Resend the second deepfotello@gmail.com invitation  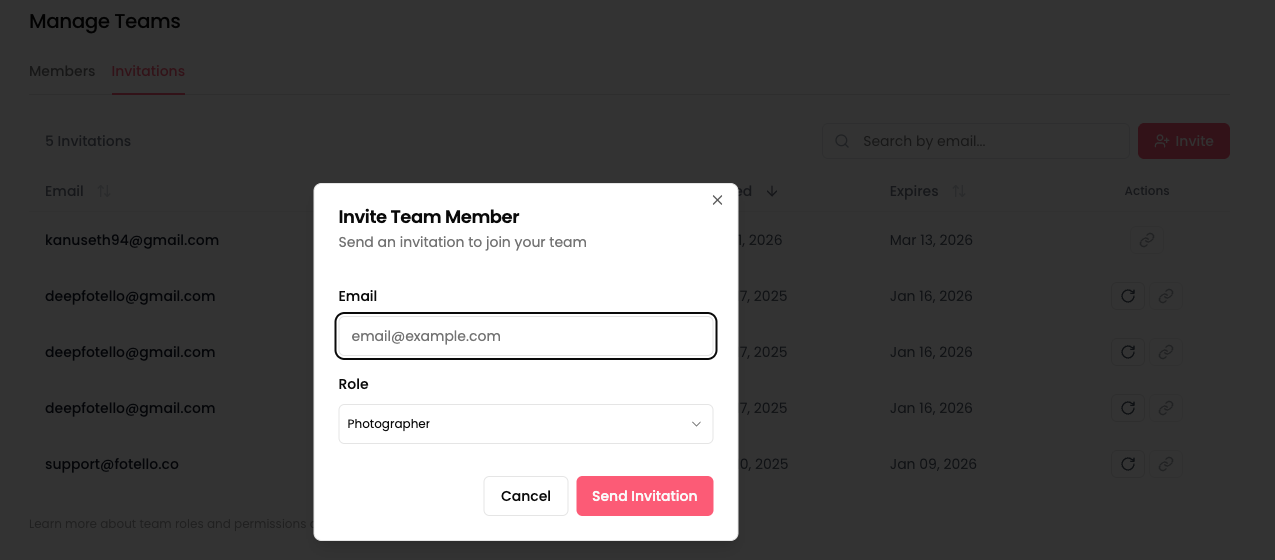(x=1128, y=352)
